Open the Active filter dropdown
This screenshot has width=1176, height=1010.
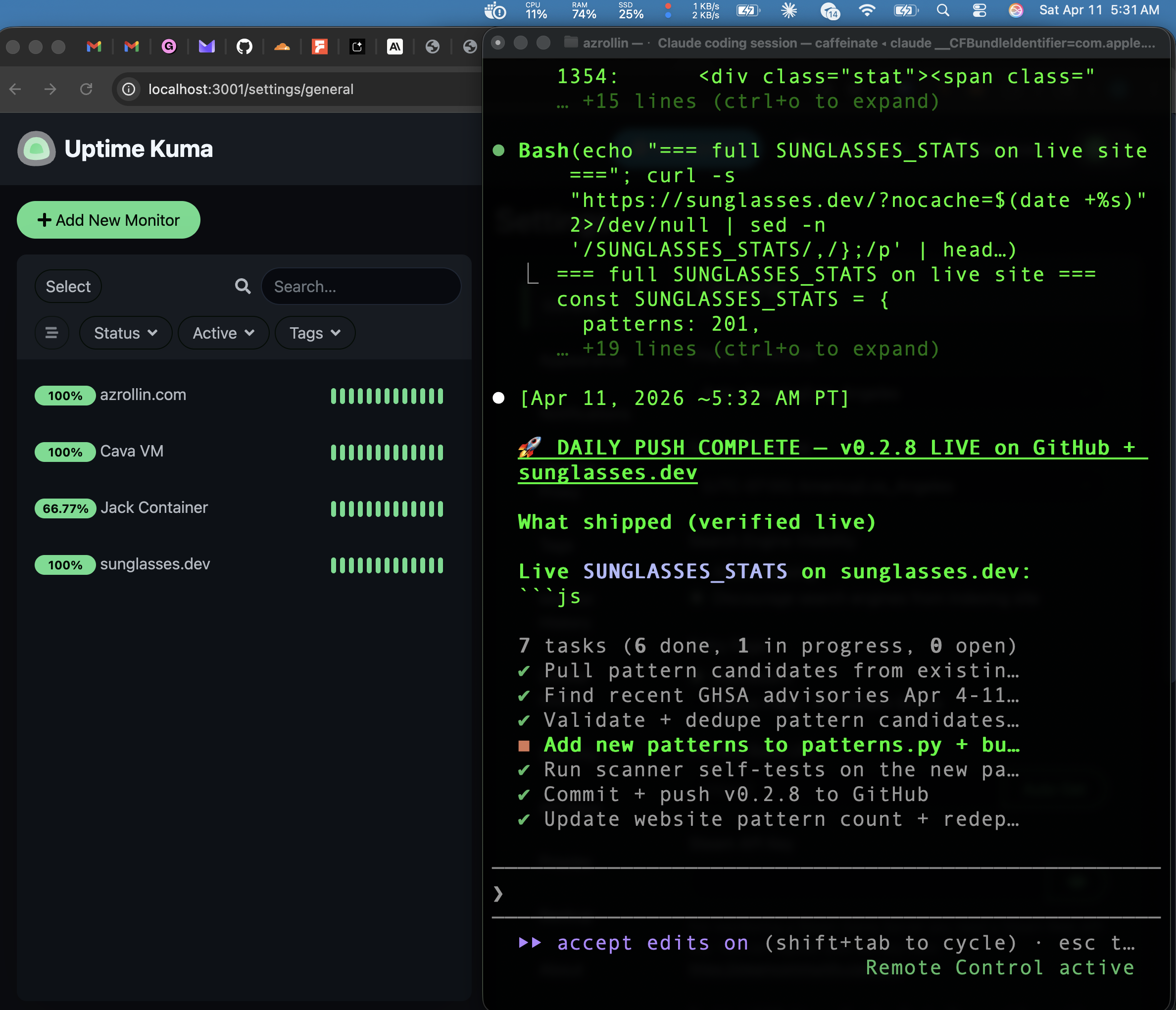[223, 333]
